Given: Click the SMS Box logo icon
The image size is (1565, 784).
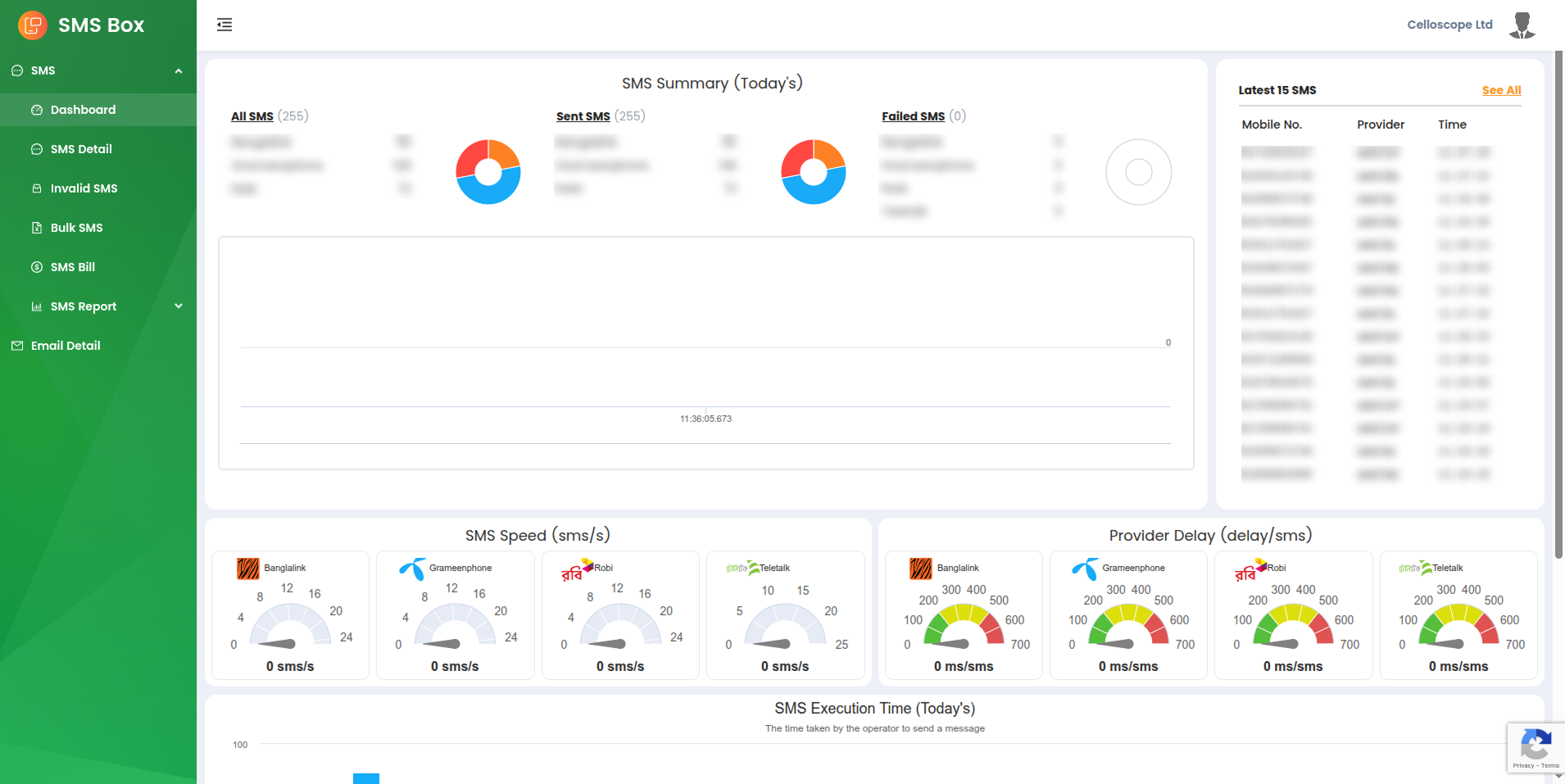Looking at the screenshot, I should click(x=33, y=25).
